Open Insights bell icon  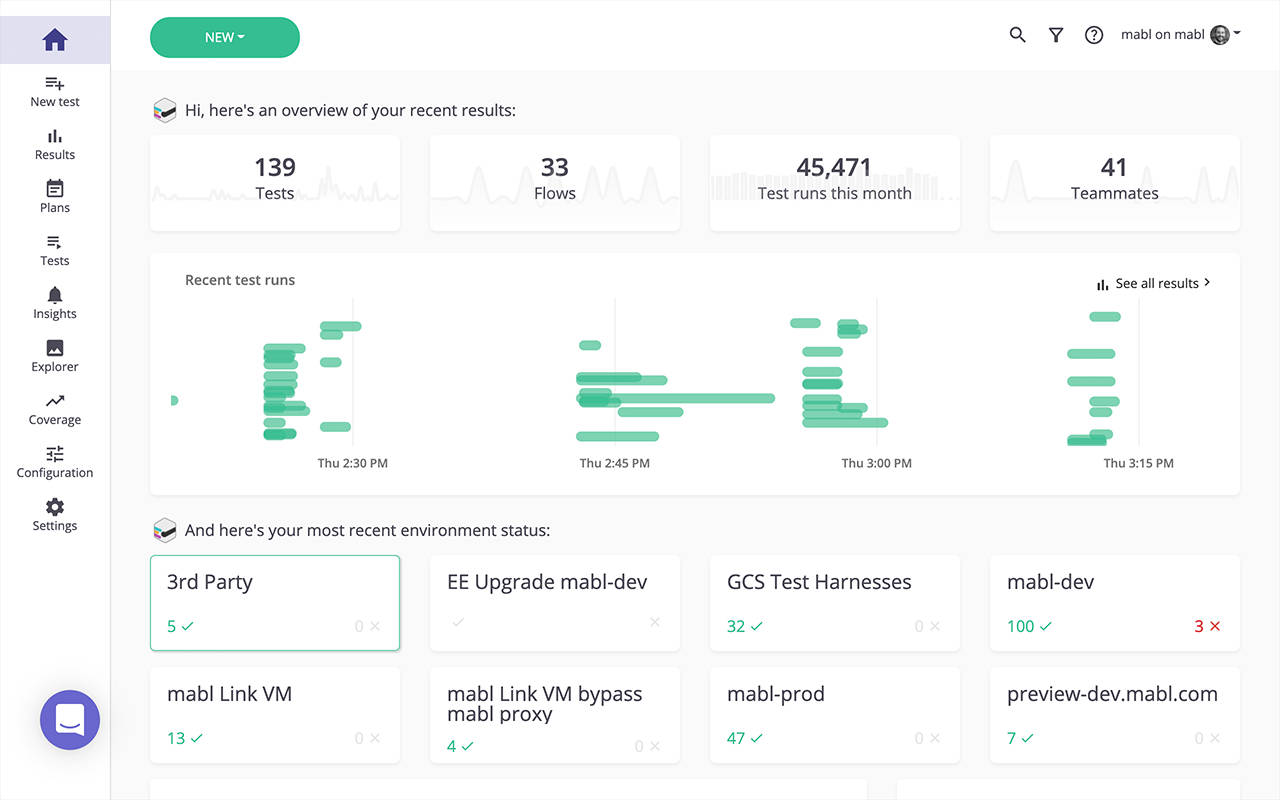pos(55,295)
